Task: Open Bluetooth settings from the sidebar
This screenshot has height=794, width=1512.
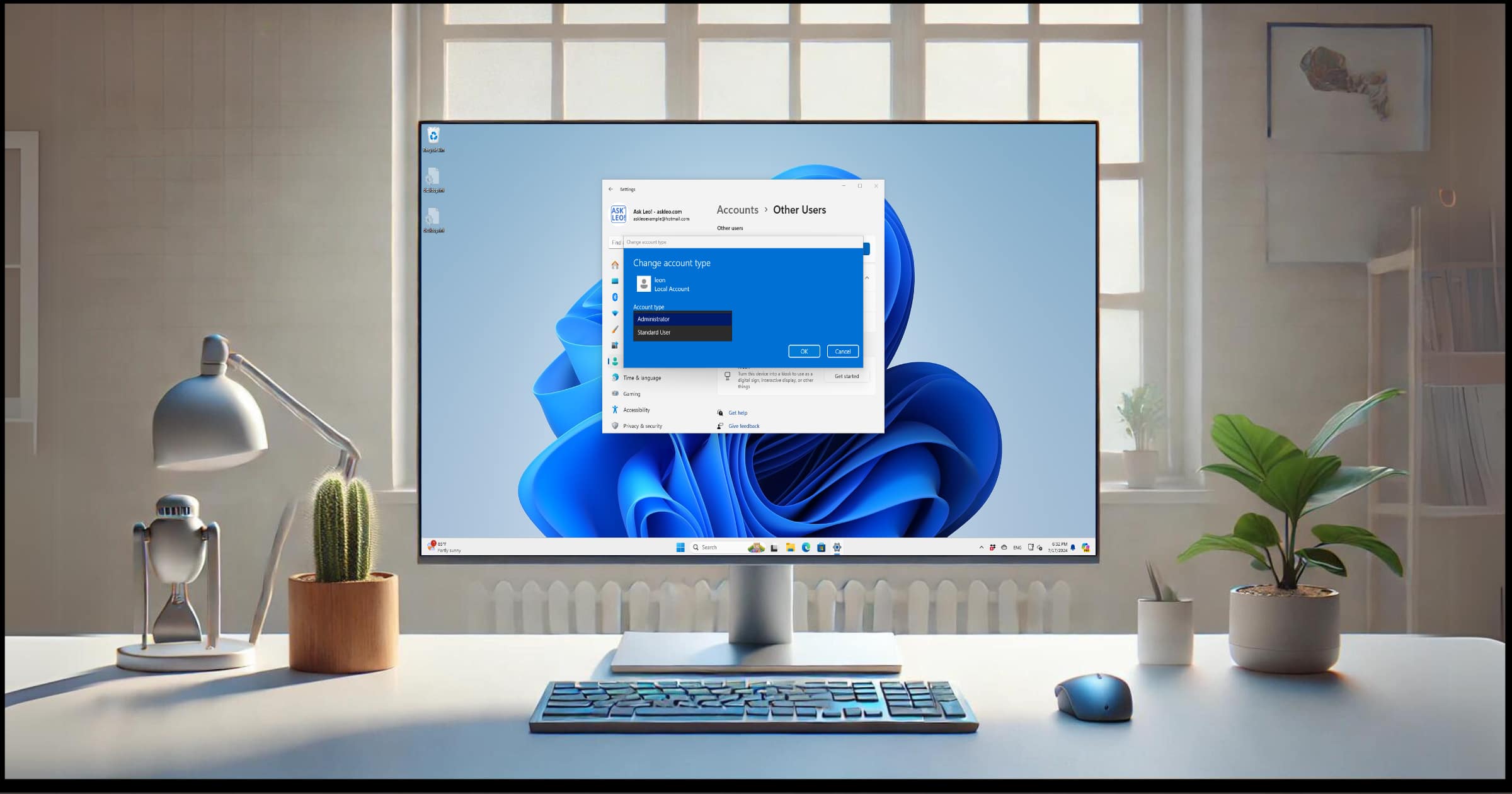Action: coord(616,296)
